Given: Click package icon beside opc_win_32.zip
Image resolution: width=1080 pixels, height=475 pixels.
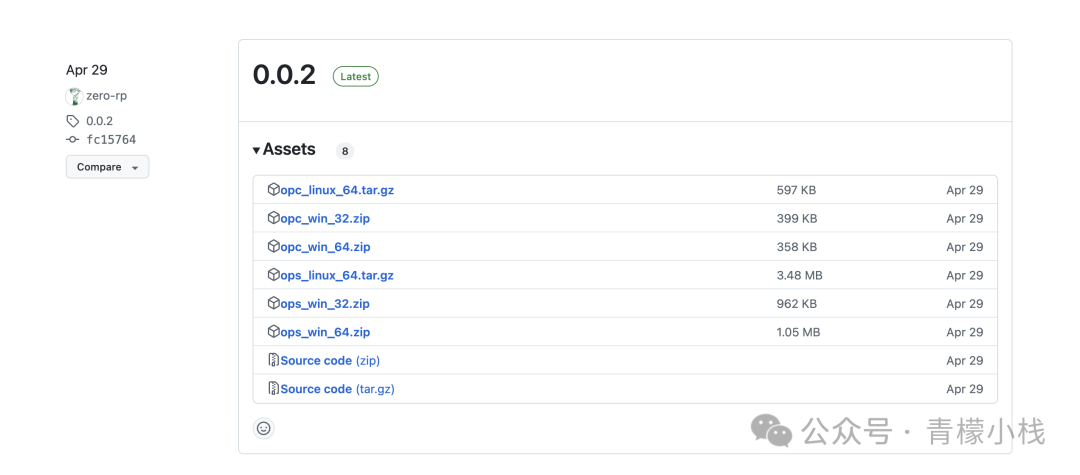Looking at the screenshot, I should pos(273,218).
